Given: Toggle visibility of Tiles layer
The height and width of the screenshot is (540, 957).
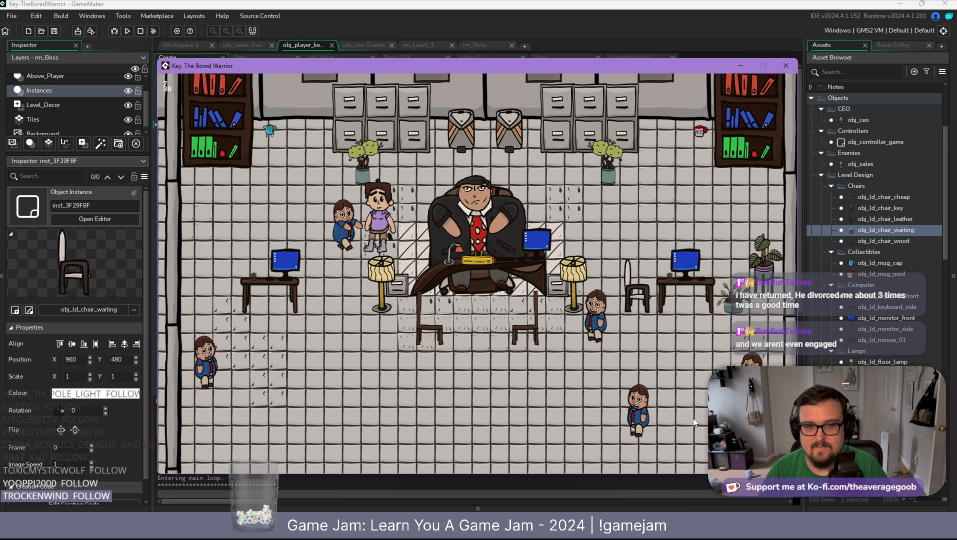Looking at the screenshot, I should tap(128, 120).
